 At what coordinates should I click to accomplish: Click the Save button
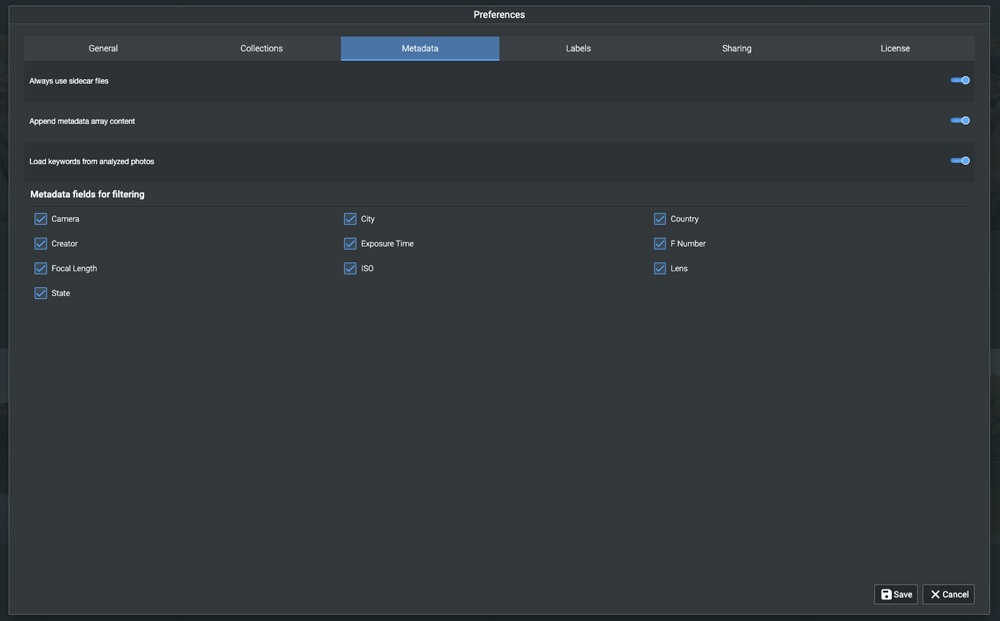pyautogui.click(x=895, y=594)
